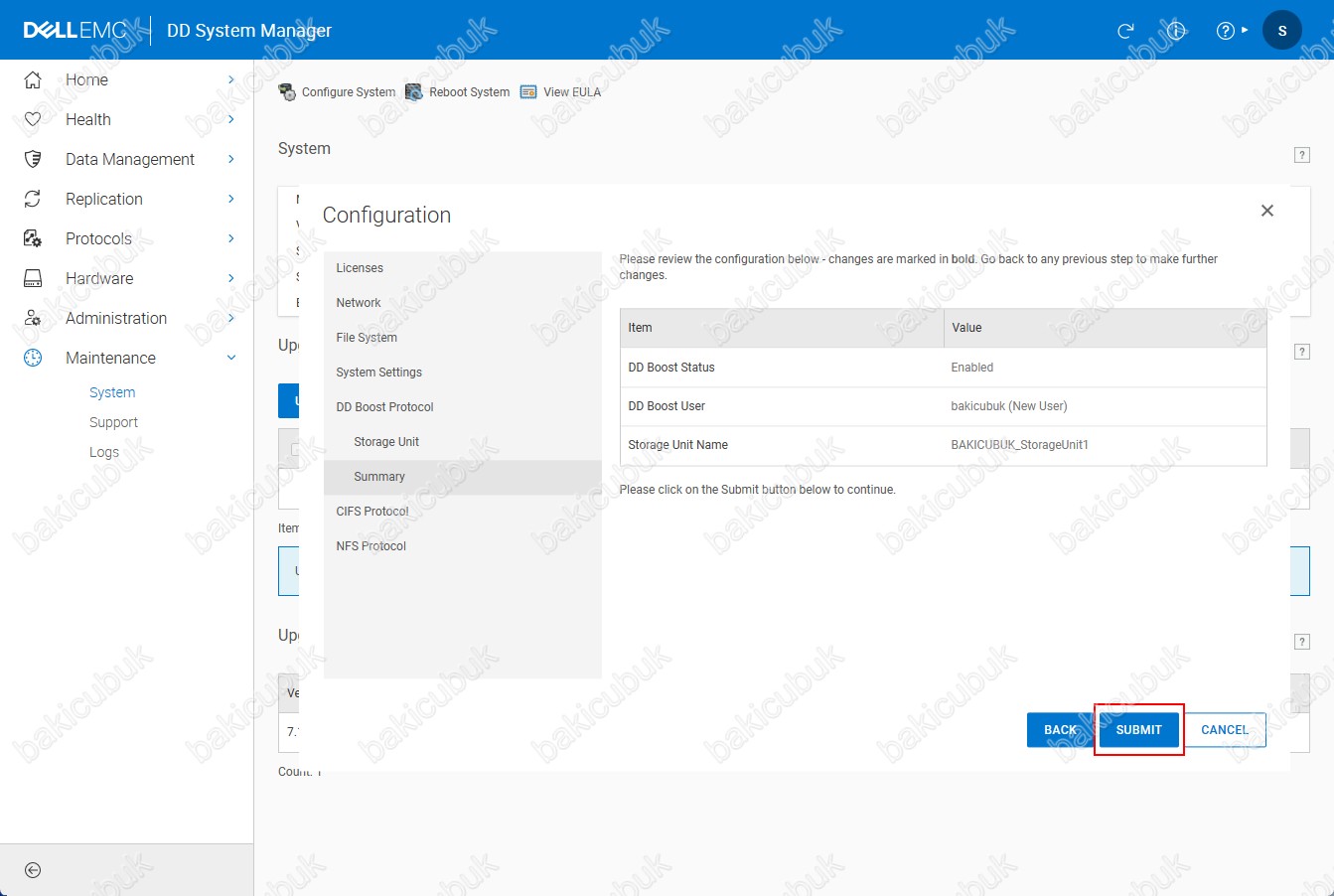Image resolution: width=1334 pixels, height=896 pixels.
Task: Click help icon beside System heading
Action: [x=1302, y=155]
